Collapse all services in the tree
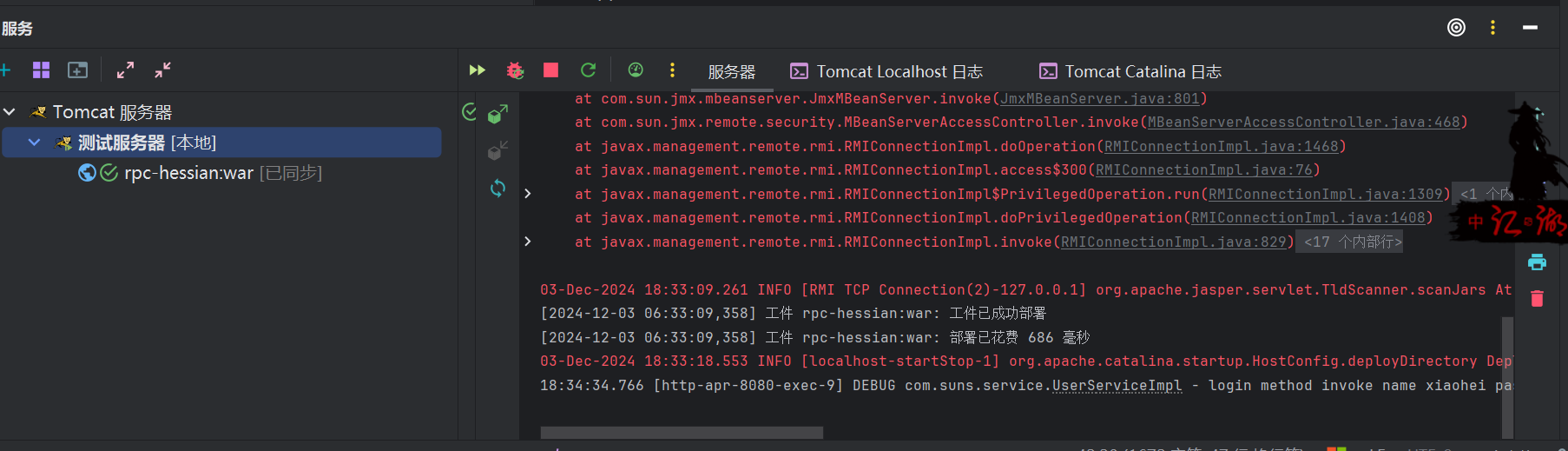This screenshot has width=1568, height=451. (162, 70)
